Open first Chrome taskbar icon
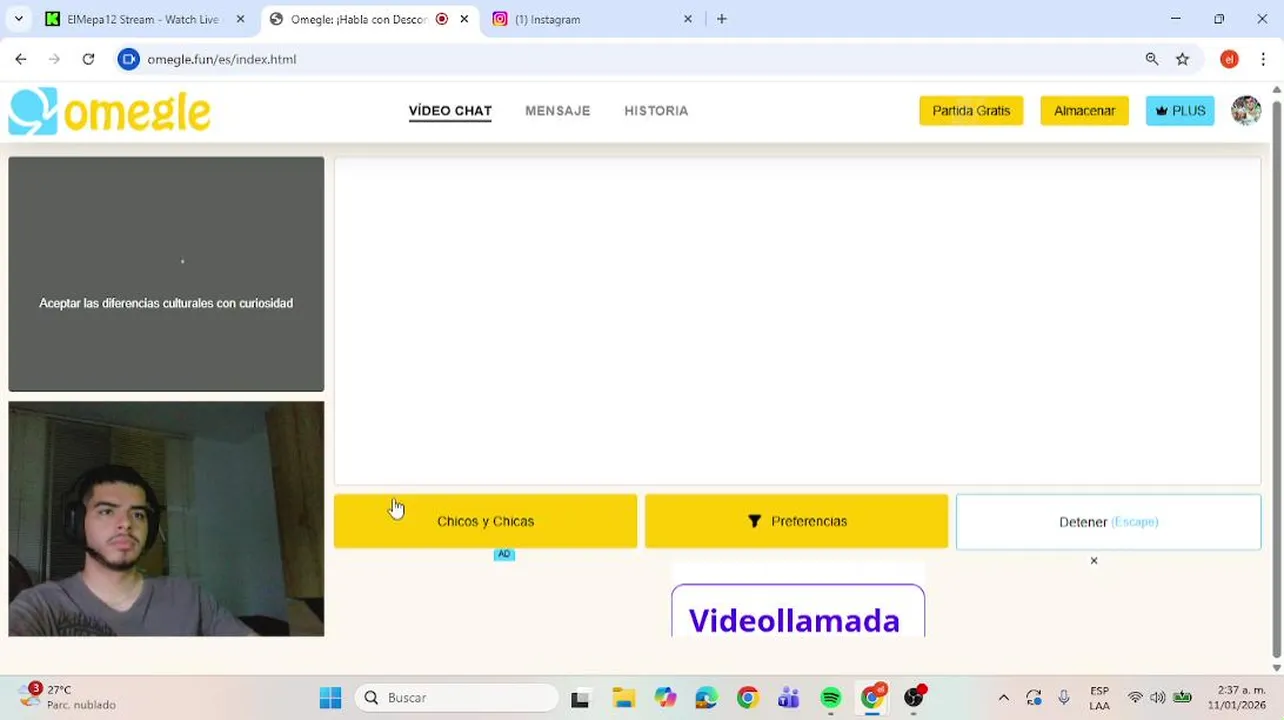Viewport: 1284px width, 720px height. click(x=747, y=698)
